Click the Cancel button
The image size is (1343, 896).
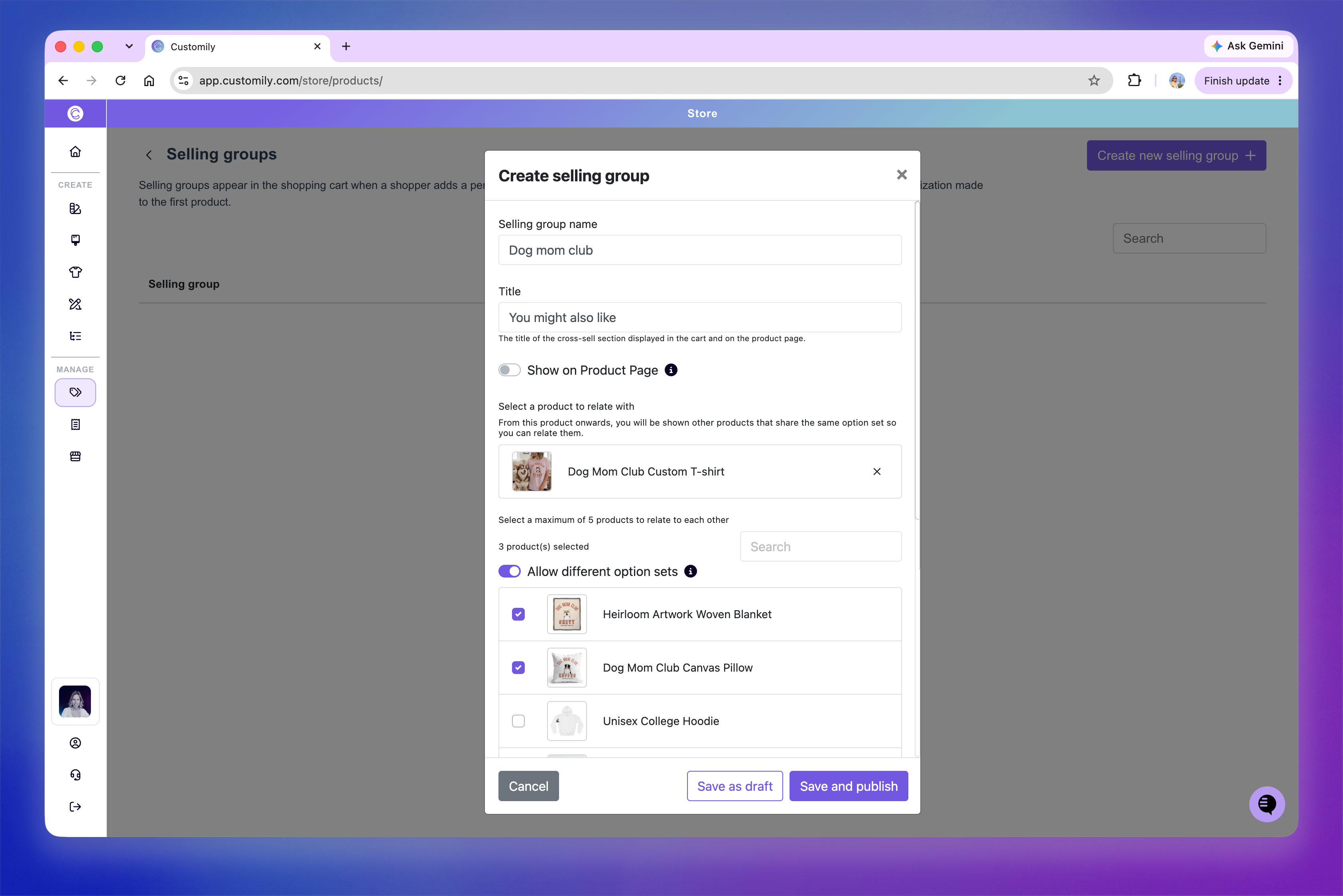(x=529, y=786)
